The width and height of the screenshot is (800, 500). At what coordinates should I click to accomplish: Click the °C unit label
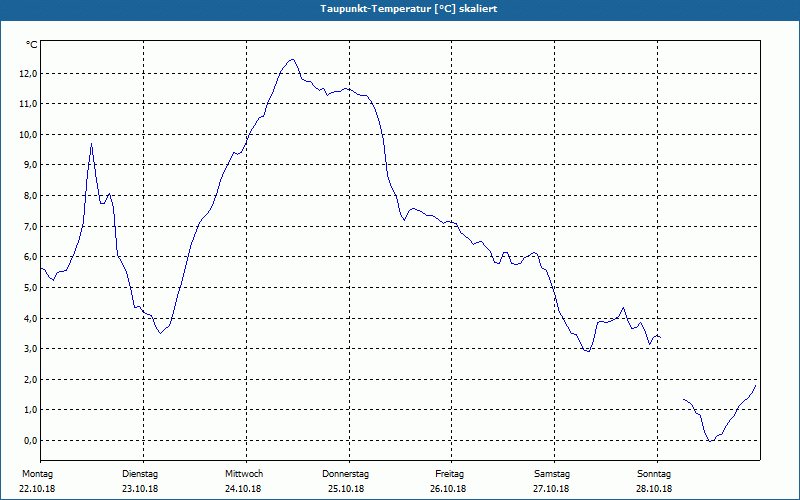tap(31, 45)
